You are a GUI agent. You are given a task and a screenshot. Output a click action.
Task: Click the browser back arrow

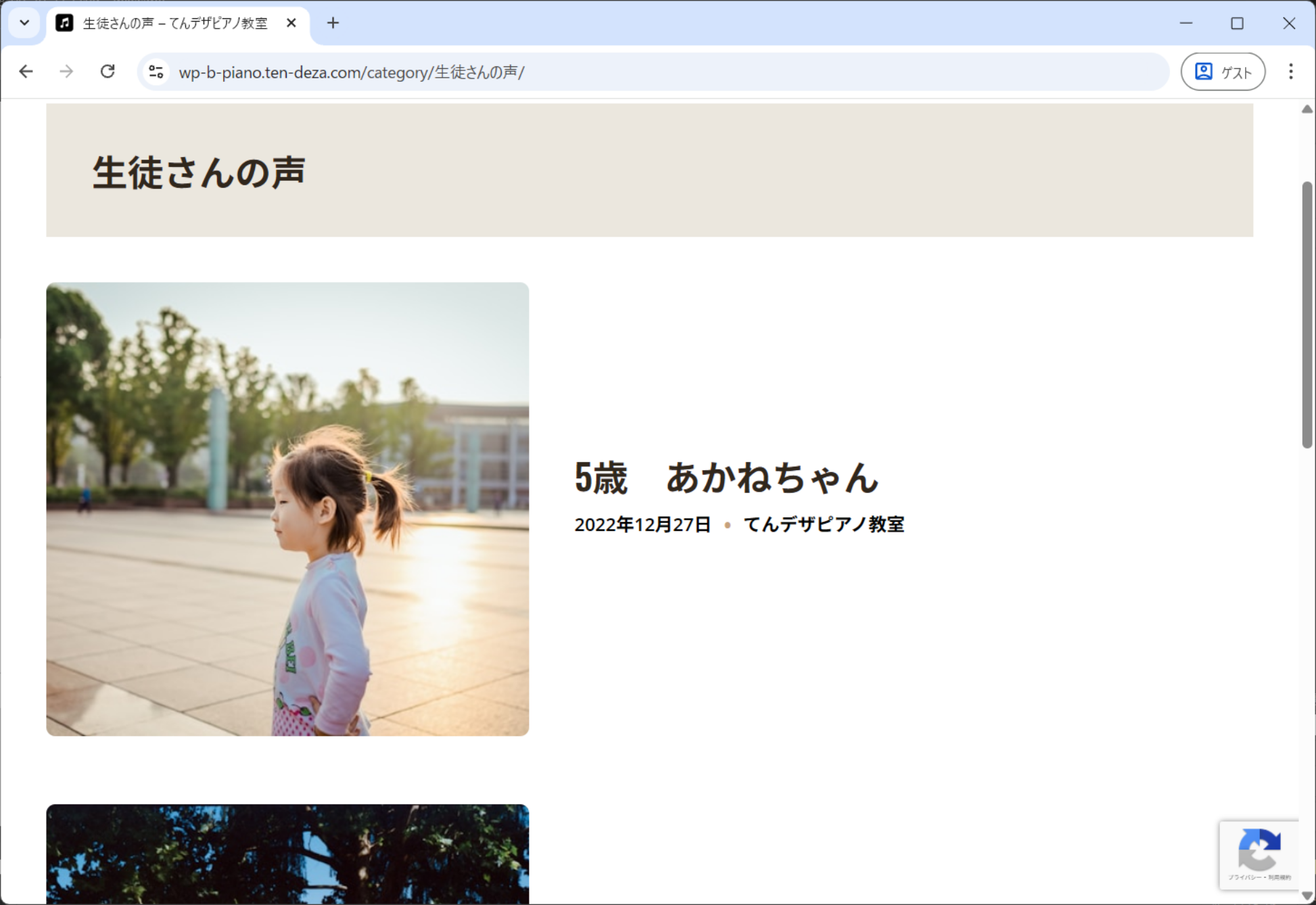tap(26, 72)
